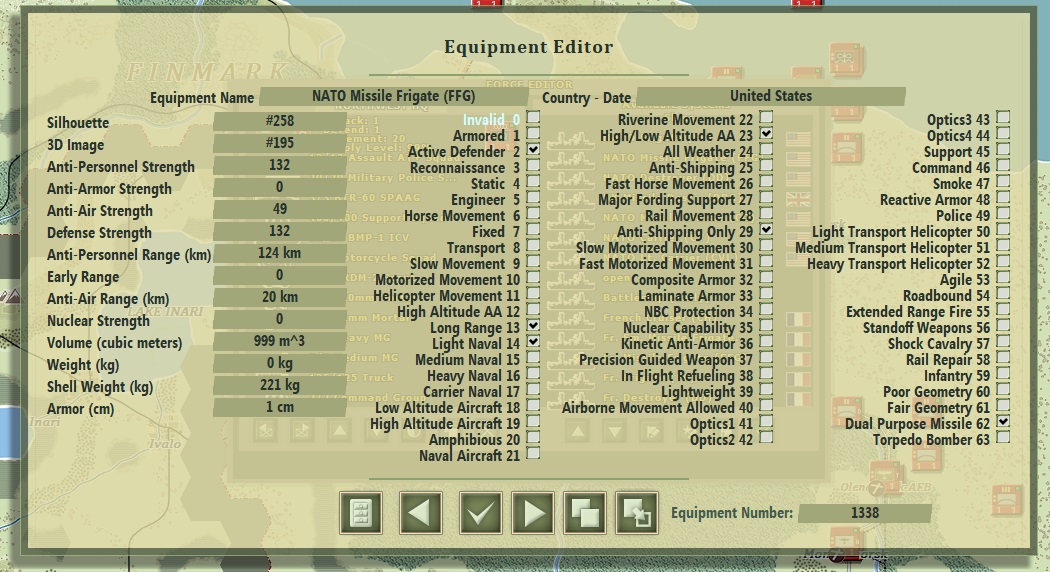1050x572 pixels.
Task: Enable the Reconnaissance 3 flag
Action: tap(533, 165)
